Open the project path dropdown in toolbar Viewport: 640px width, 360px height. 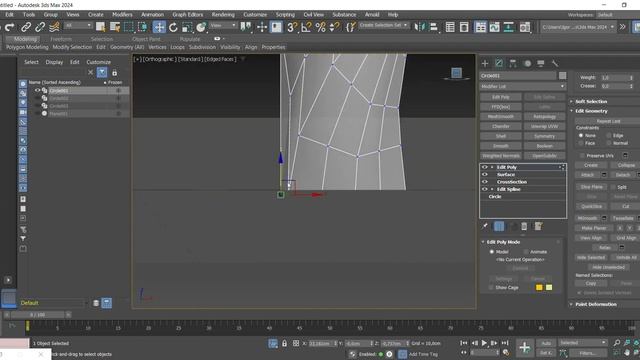coord(577,27)
